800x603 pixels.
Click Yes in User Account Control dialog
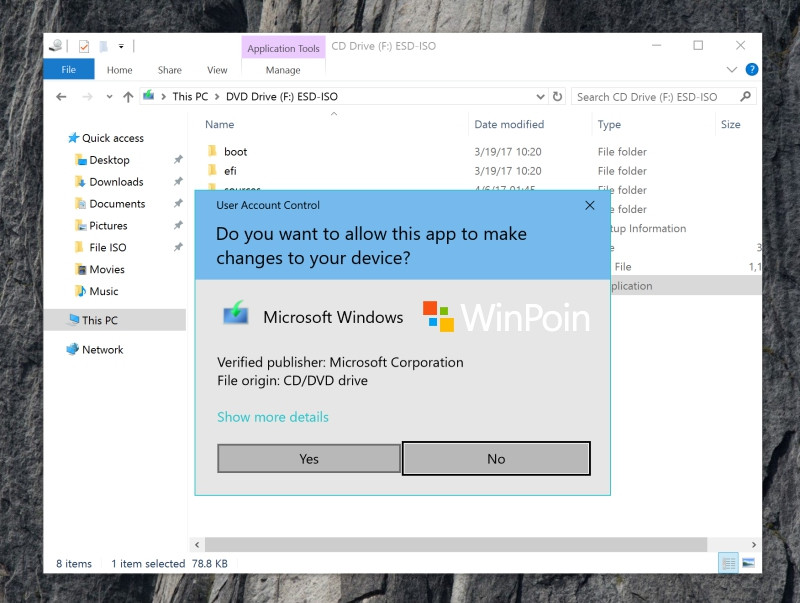(309, 459)
